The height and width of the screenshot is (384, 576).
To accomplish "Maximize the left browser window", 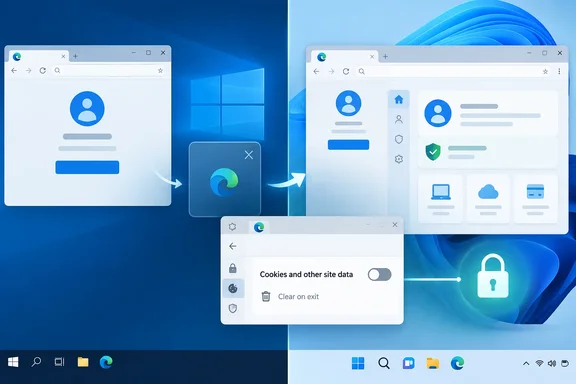I will (x=148, y=53).
